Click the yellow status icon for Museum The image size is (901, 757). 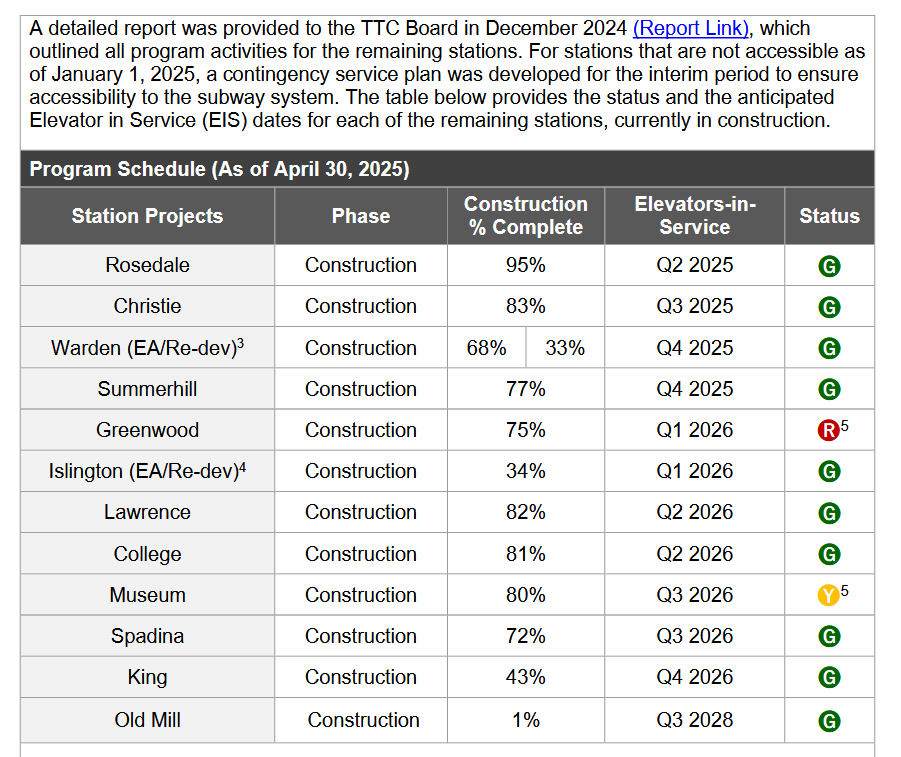click(x=827, y=596)
